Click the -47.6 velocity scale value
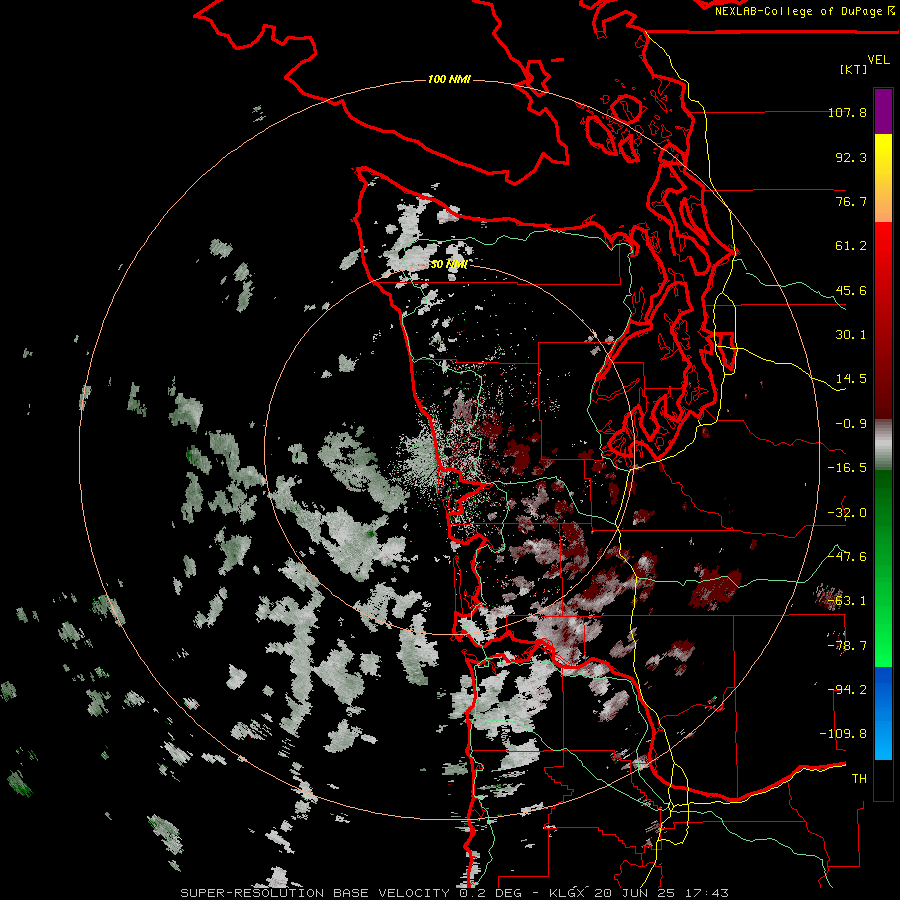Screen dimensions: 900x900 (x=847, y=557)
